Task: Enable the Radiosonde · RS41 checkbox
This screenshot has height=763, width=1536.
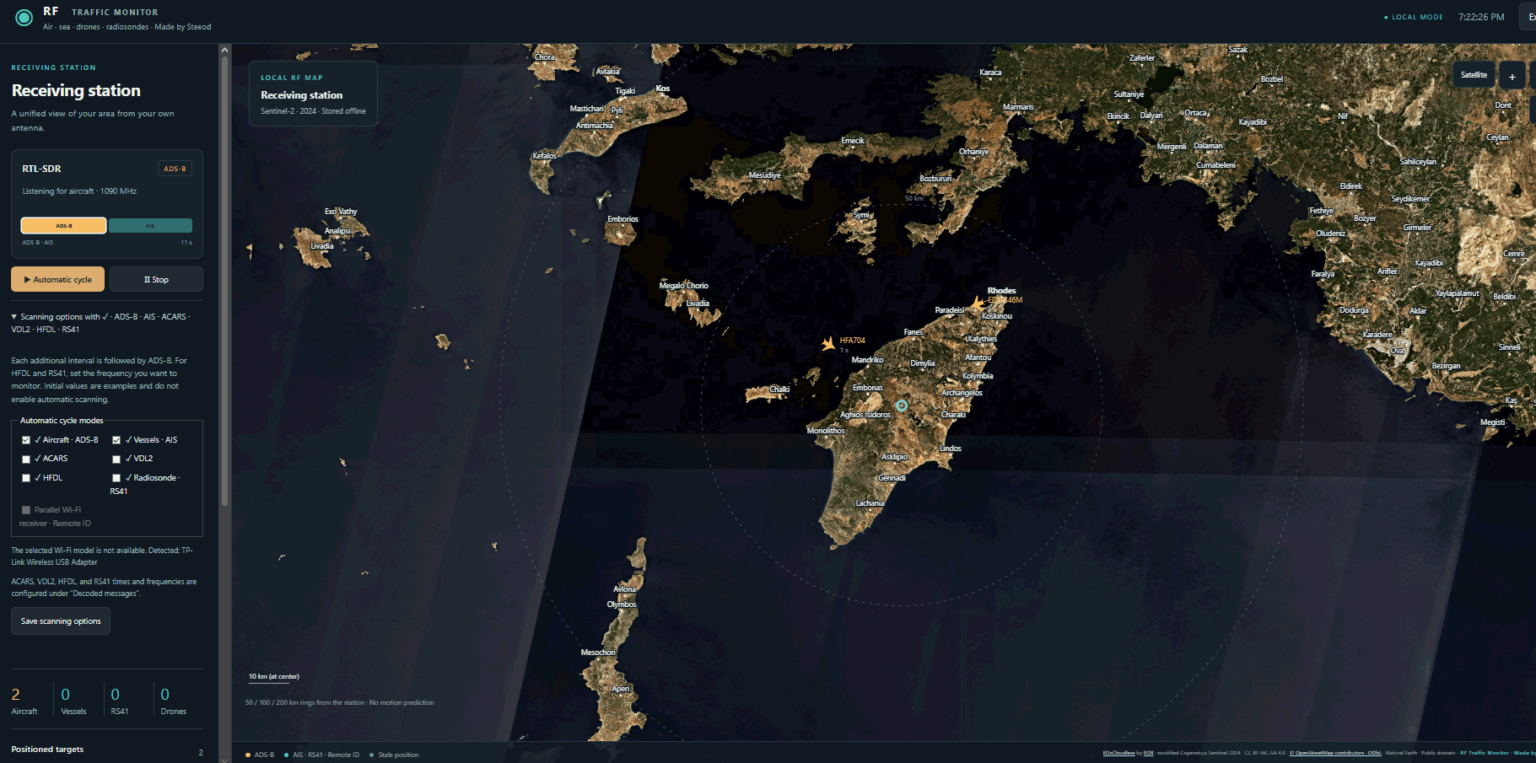Action: click(x=116, y=478)
